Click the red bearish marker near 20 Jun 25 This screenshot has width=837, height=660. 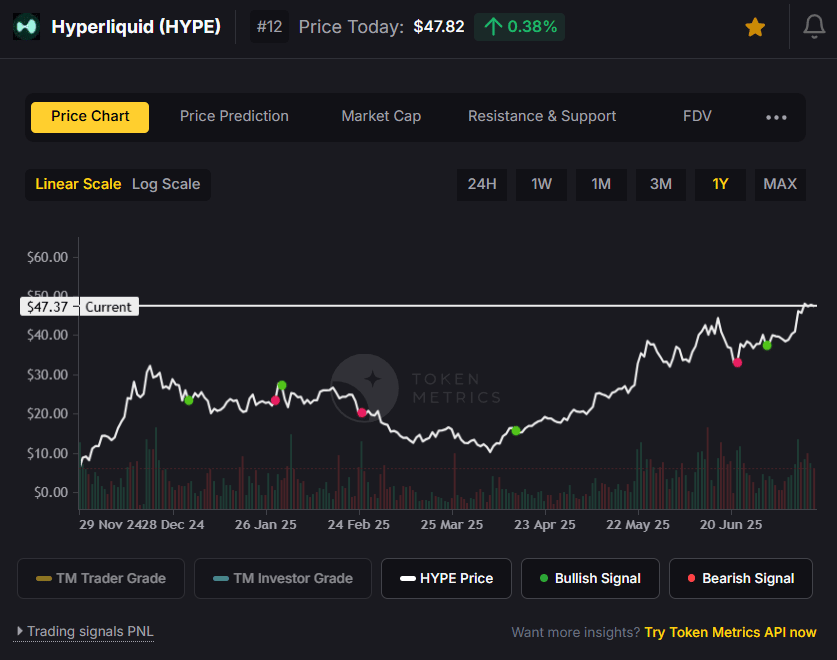coord(737,363)
